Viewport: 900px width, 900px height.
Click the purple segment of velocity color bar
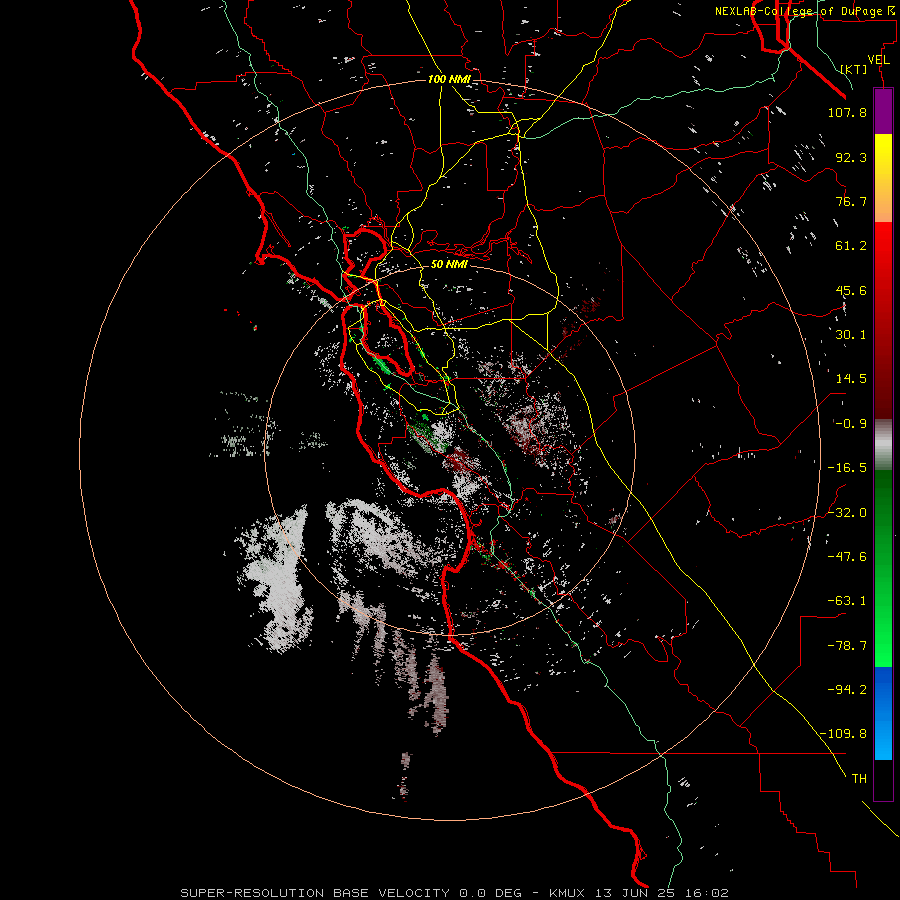click(x=883, y=111)
